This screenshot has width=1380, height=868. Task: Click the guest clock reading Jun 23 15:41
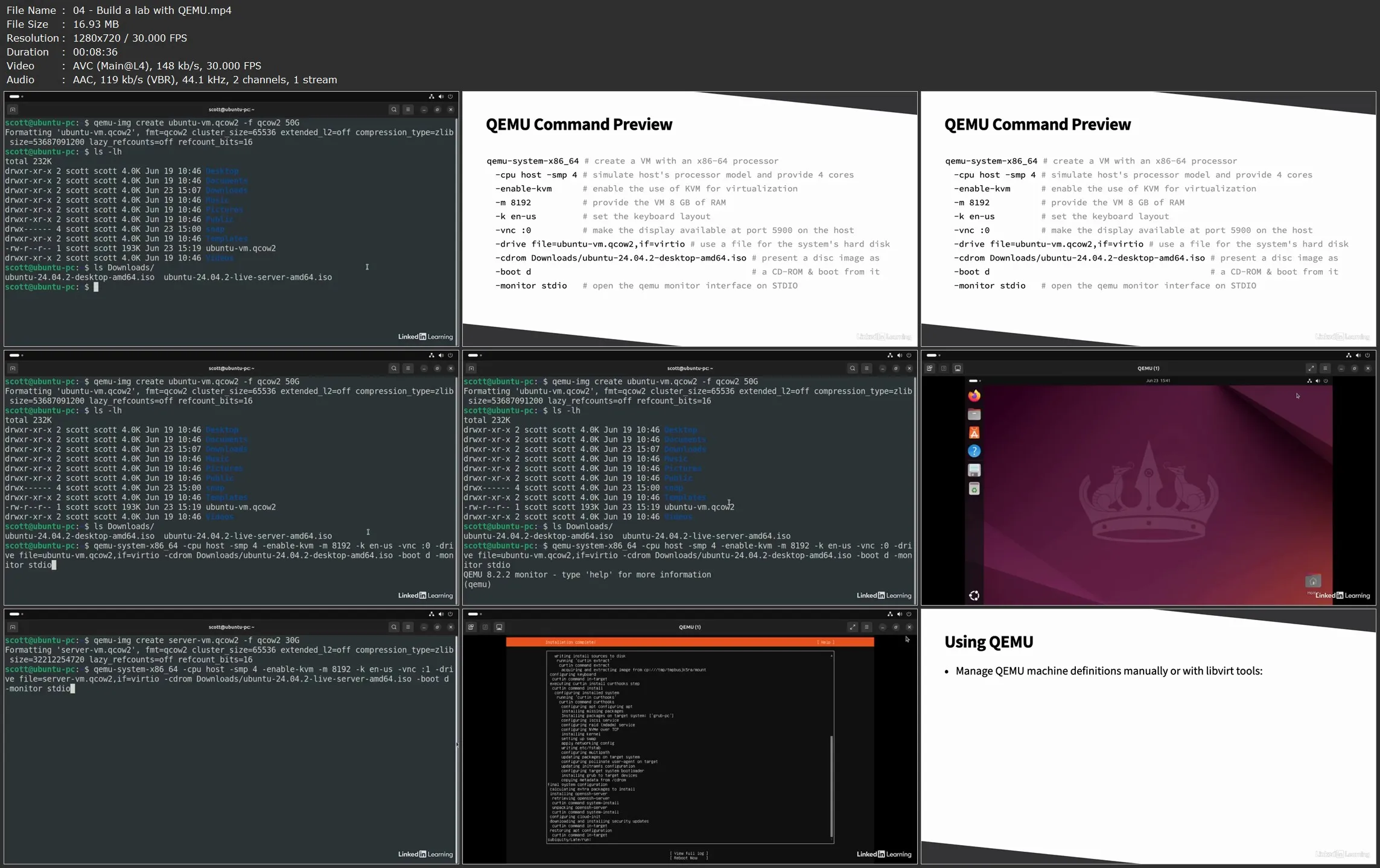click(1157, 381)
